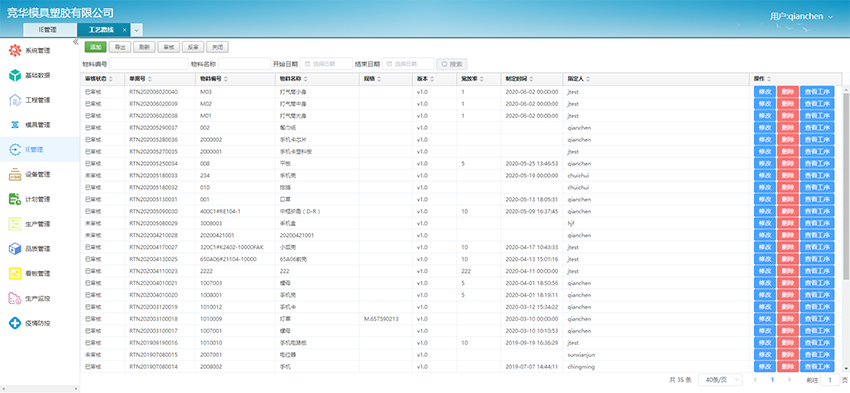Click the 审核 audit button

pyautogui.click(x=169, y=47)
